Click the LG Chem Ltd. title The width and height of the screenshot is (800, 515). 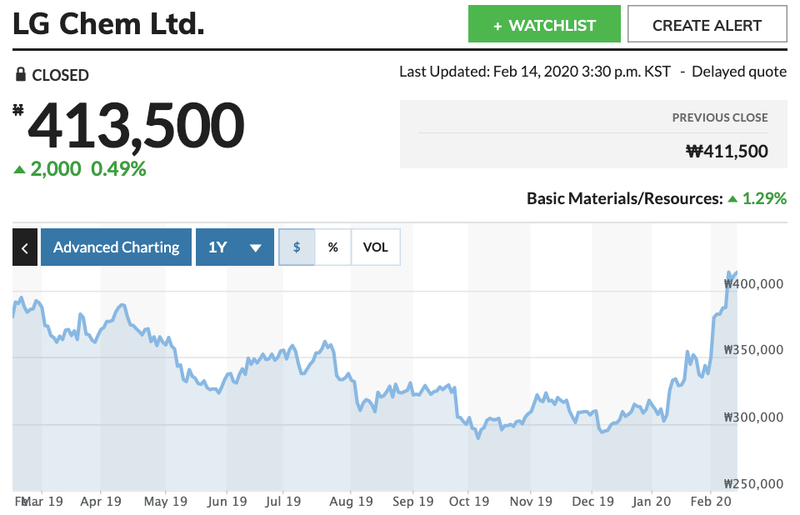pos(109,23)
